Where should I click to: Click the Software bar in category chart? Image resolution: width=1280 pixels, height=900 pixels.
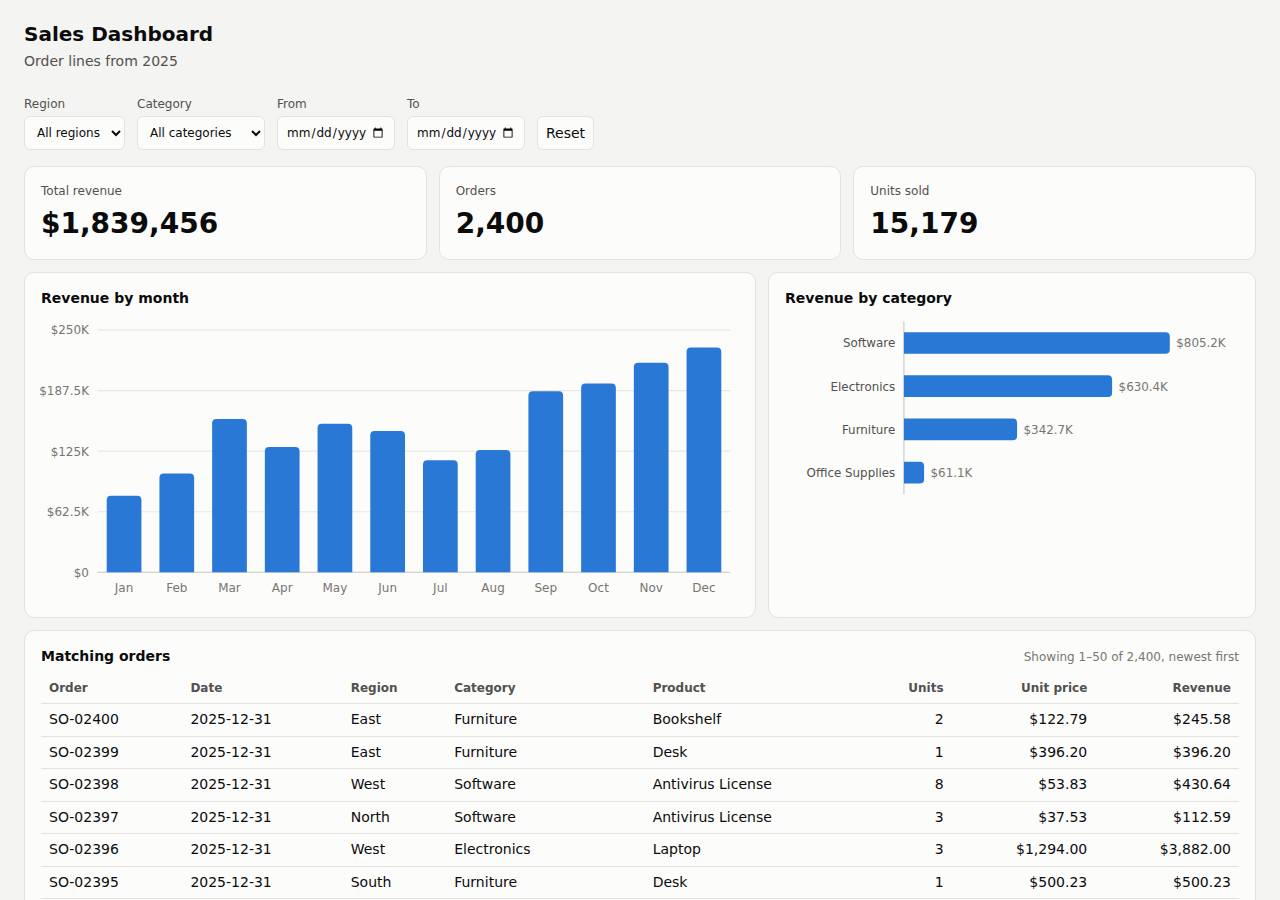pyautogui.click(x=1037, y=343)
